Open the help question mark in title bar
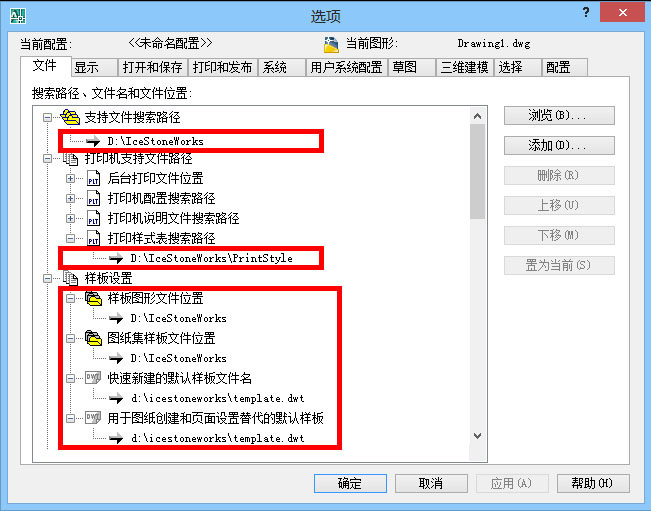 (x=586, y=12)
